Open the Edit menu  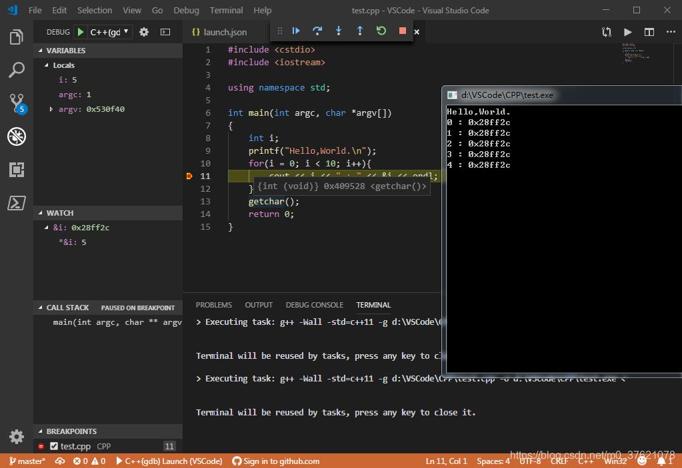[59, 10]
